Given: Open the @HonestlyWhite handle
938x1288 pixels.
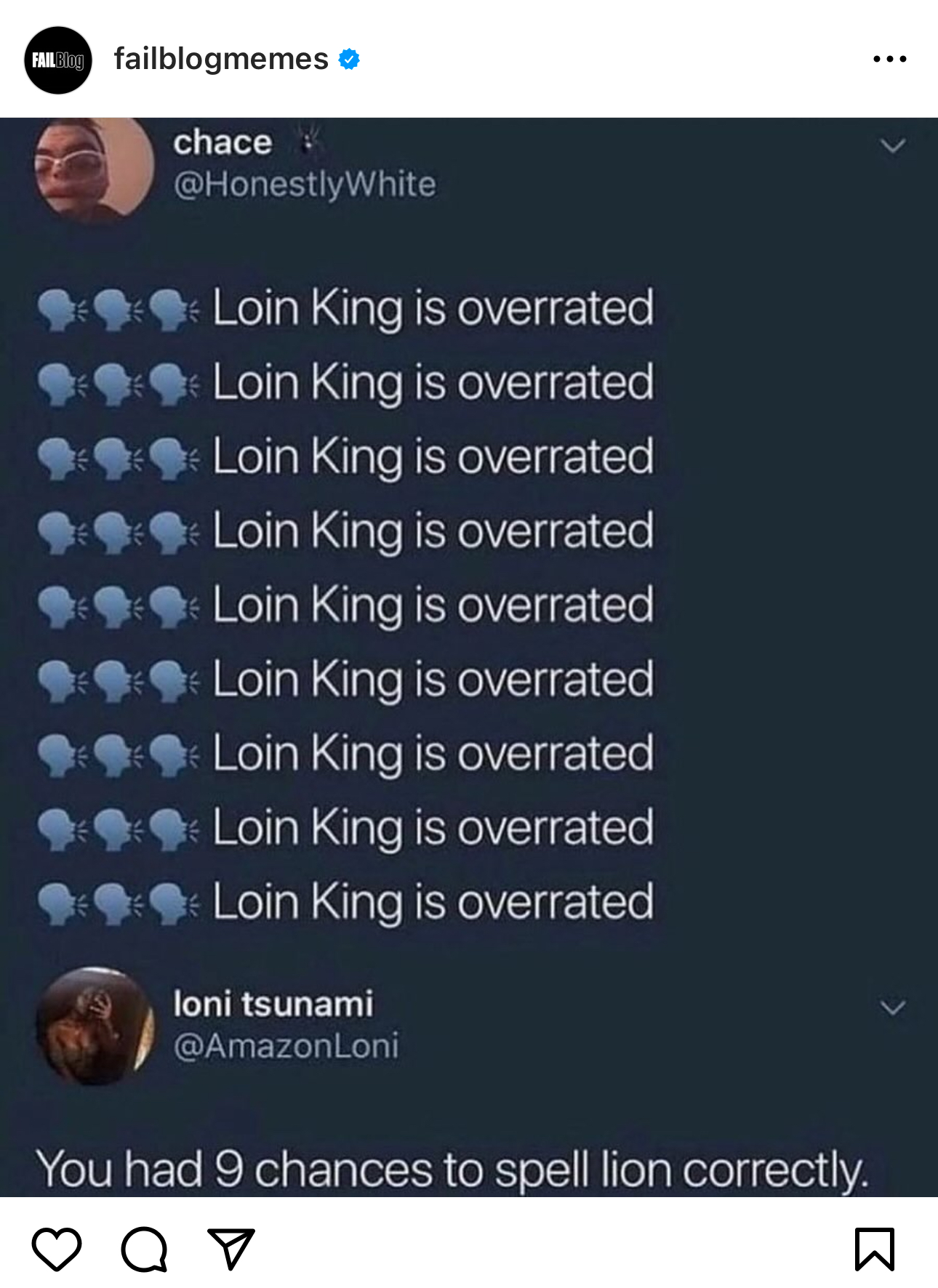Looking at the screenshot, I should coord(305,185).
